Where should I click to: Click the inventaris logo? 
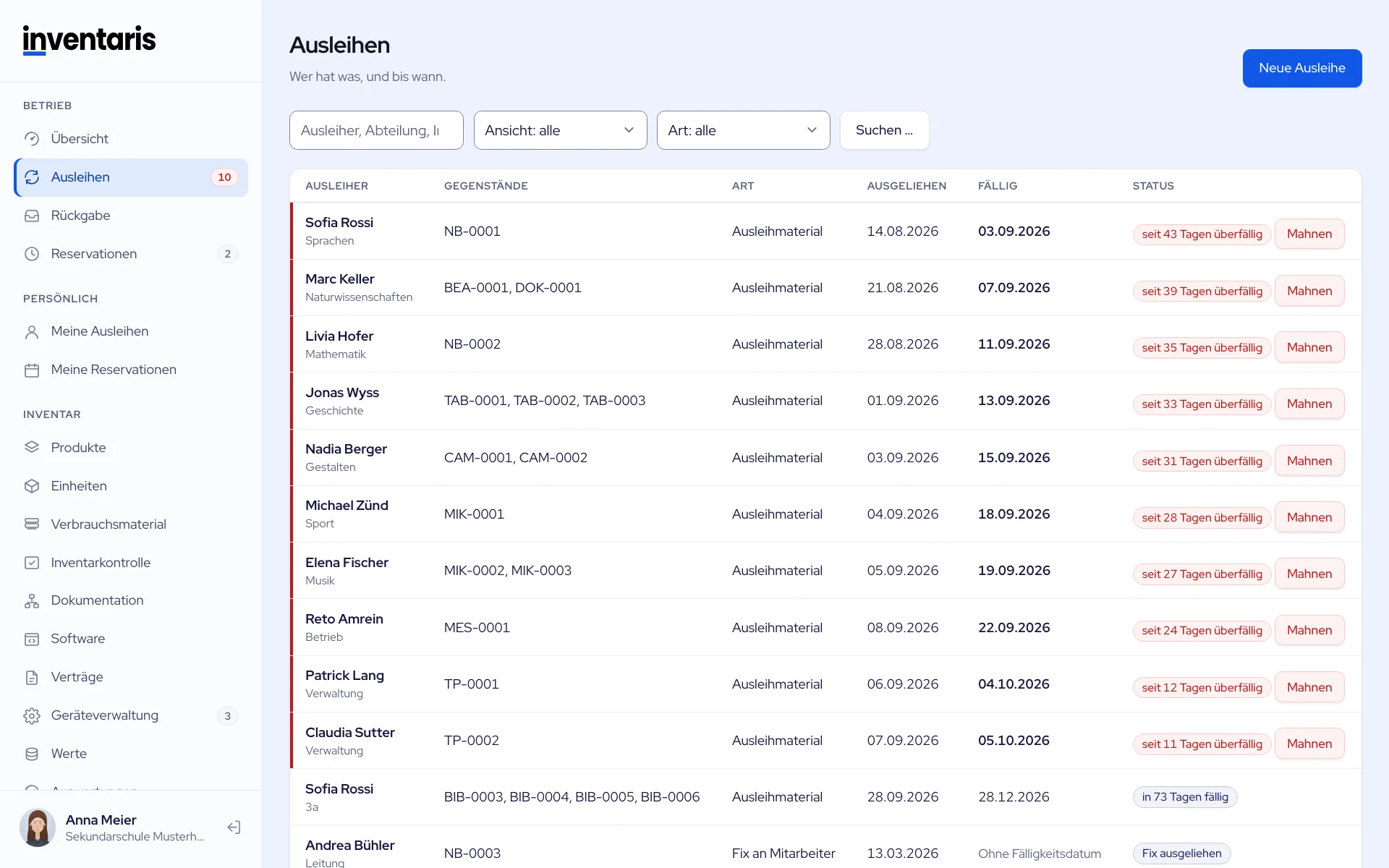click(x=89, y=40)
